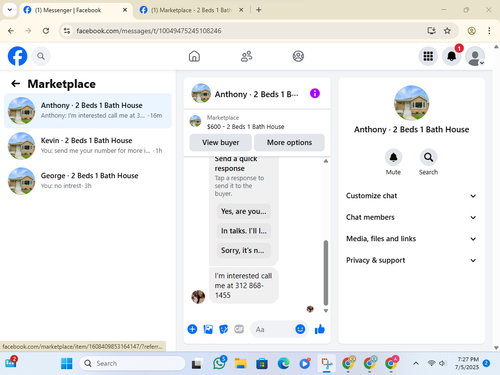Open George 2 Beds 1 Bath chat
The height and width of the screenshot is (375, 500).
(88, 181)
